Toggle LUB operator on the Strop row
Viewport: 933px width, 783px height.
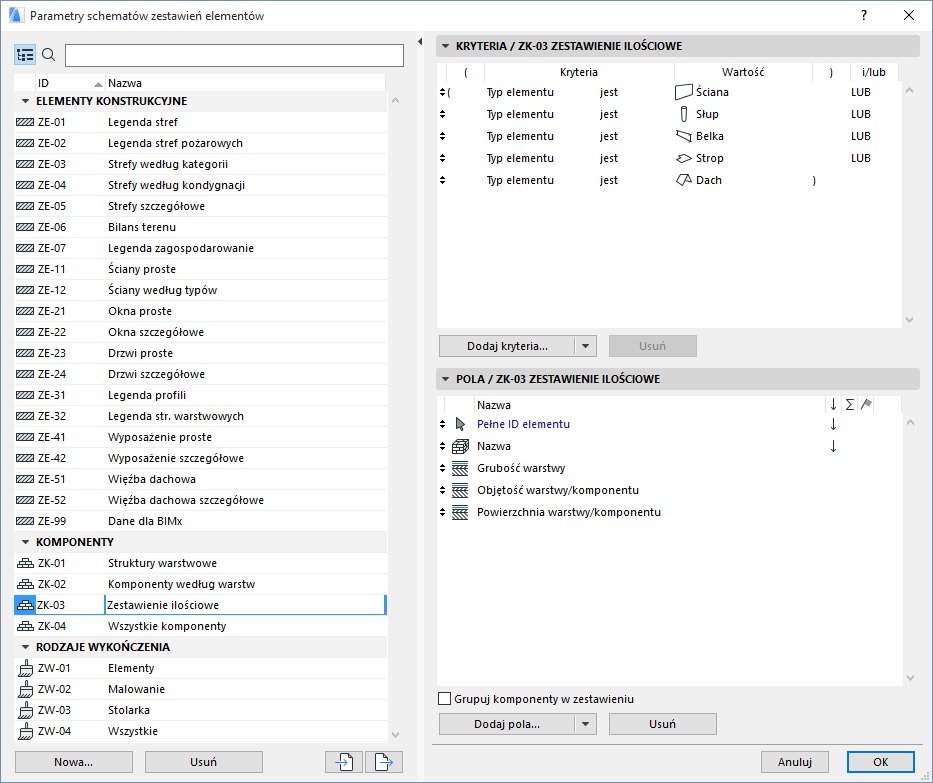pyautogui.click(x=860, y=158)
